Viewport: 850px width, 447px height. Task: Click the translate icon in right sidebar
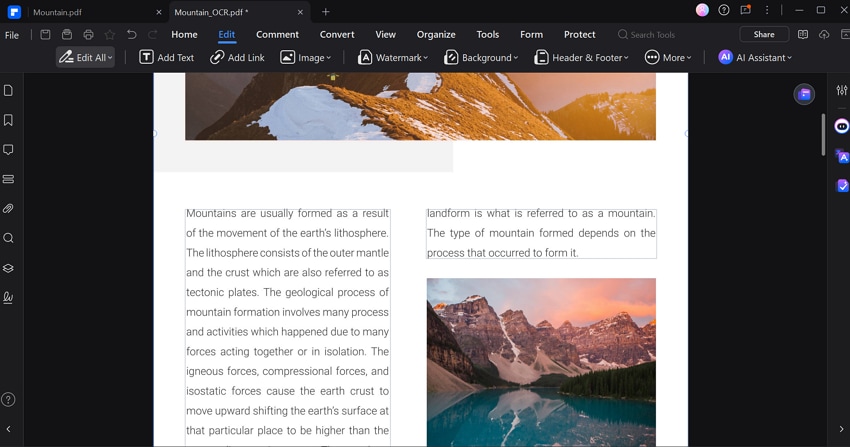tap(842, 157)
